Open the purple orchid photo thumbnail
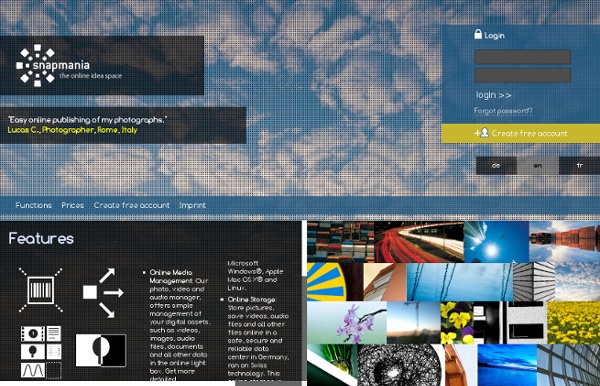The image size is (600, 386). [347, 322]
